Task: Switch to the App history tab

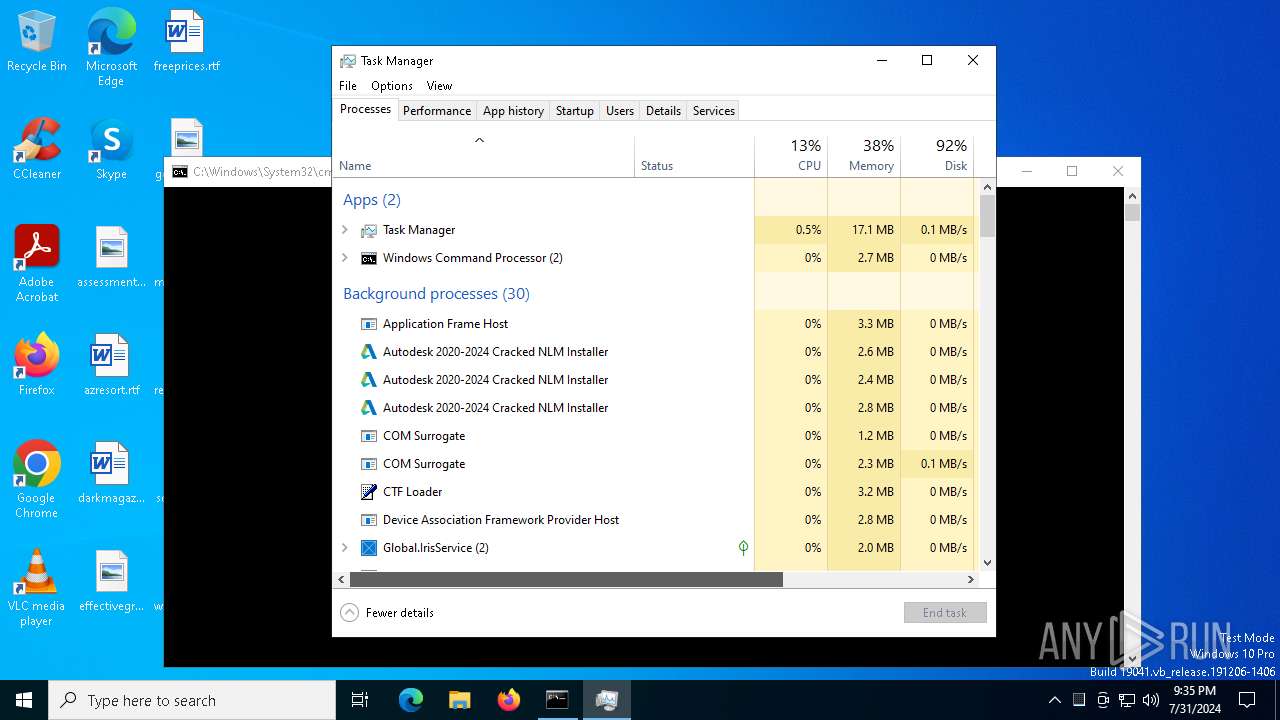Action: pyautogui.click(x=513, y=111)
